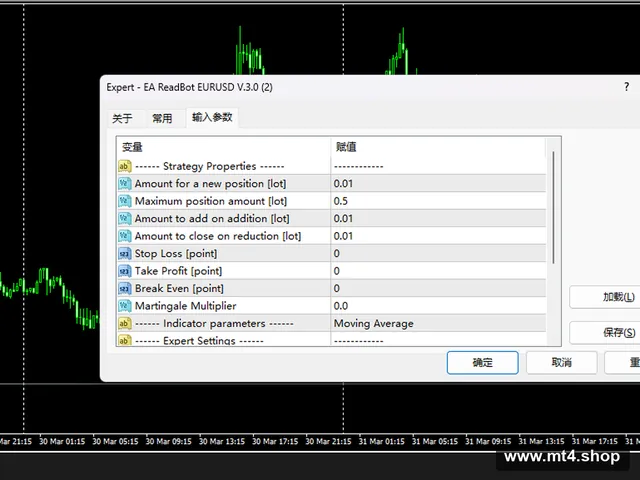Confirm with the 确定 button
Image resolution: width=640 pixels, height=480 pixels.
[x=483, y=362]
